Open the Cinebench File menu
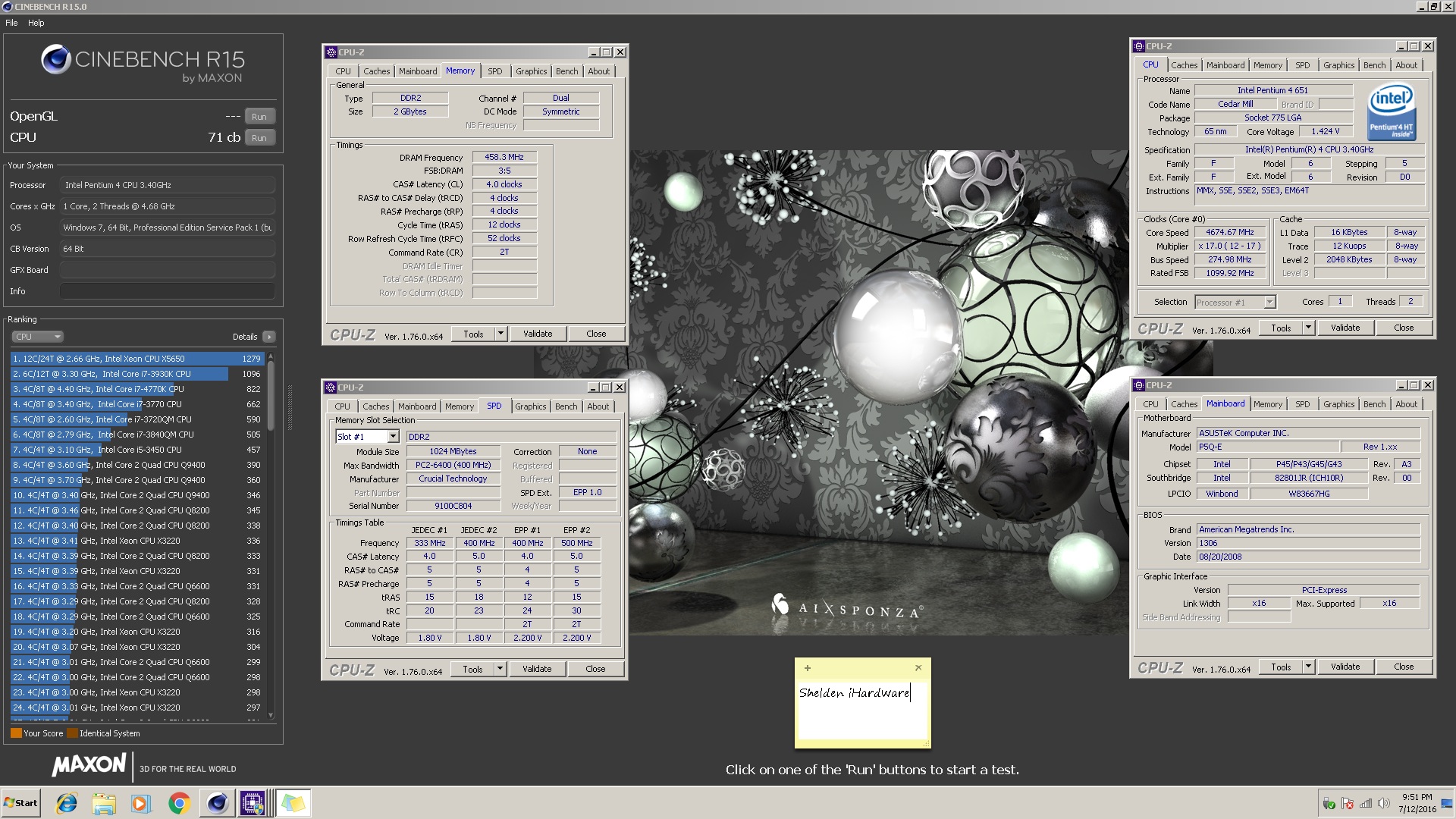The width and height of the screenshot is (1456, 819). pyautogui.click(x=11, y=23)
